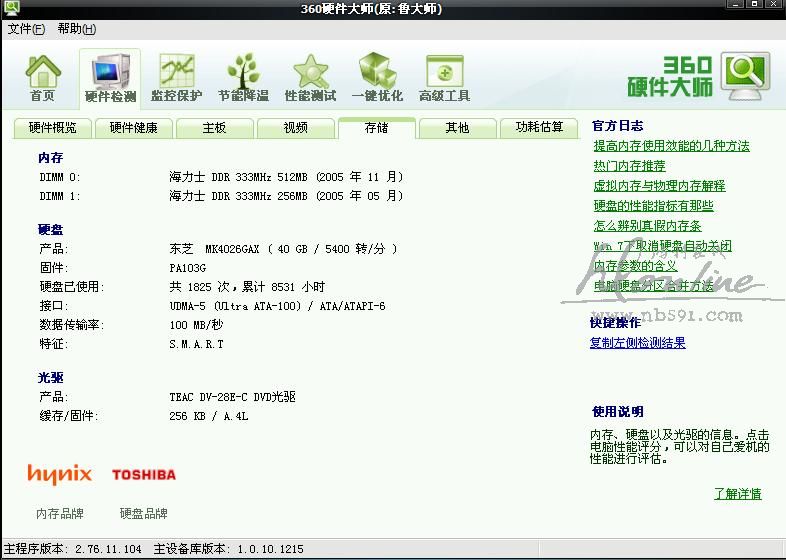The width and height of the screenshot is (786, 560).
Task: Maximize the window from title bar
Action: [754, 4]
